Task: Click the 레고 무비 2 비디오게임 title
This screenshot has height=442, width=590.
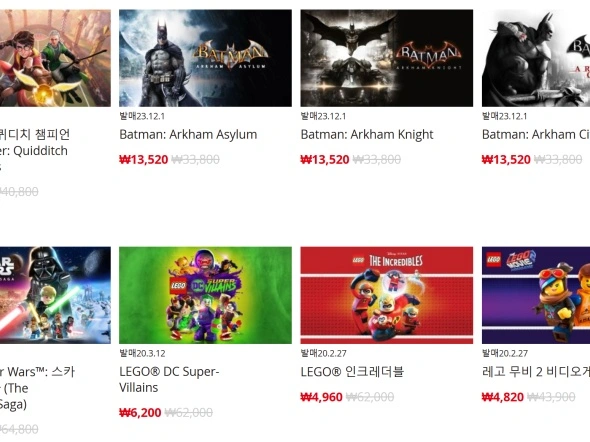Action: (536, 372)
